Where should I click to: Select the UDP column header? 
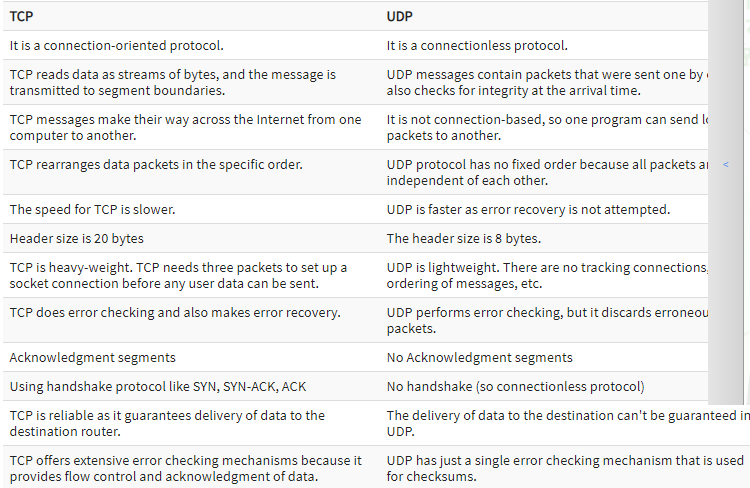click(399, 17)
